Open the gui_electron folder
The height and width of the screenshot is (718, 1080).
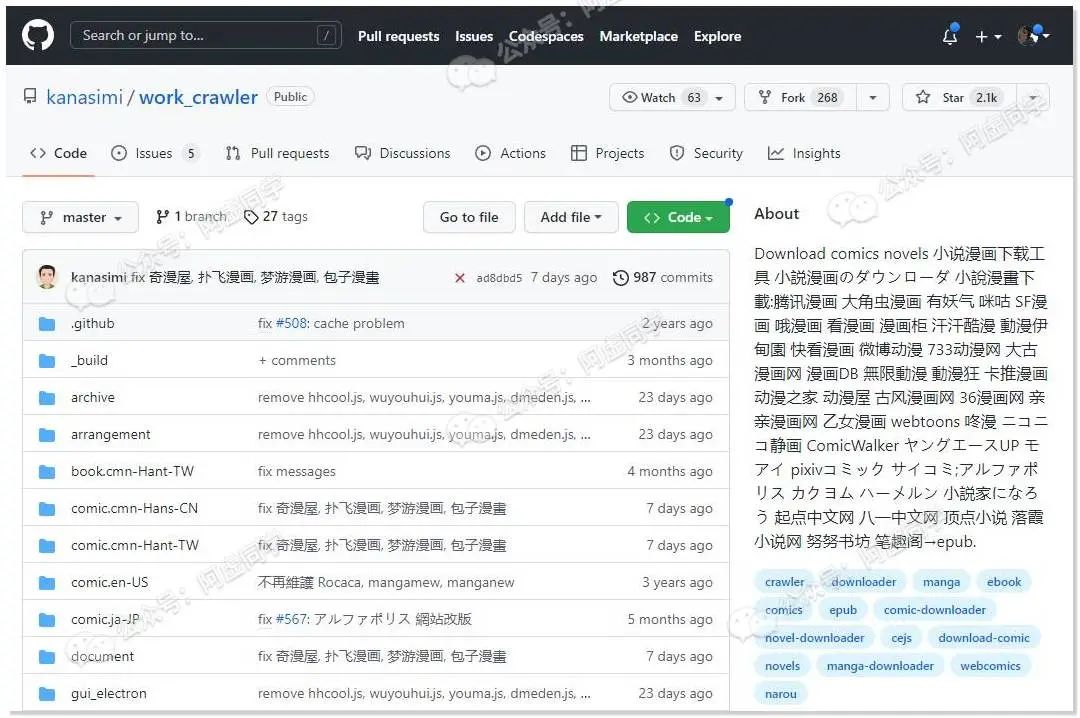coord(108,694)
